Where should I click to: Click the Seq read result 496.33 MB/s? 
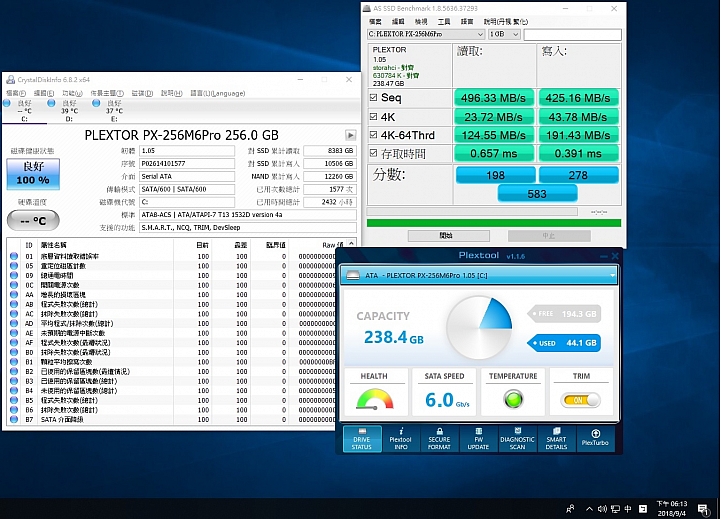click(494, 98)
